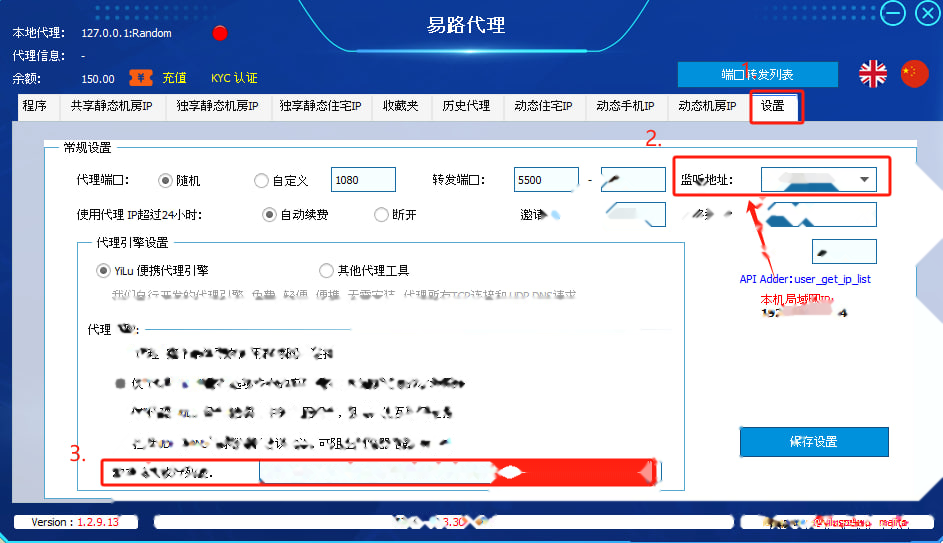Open the 共享静态机房IP tab

pyautogui.click(x=111, y=106)
